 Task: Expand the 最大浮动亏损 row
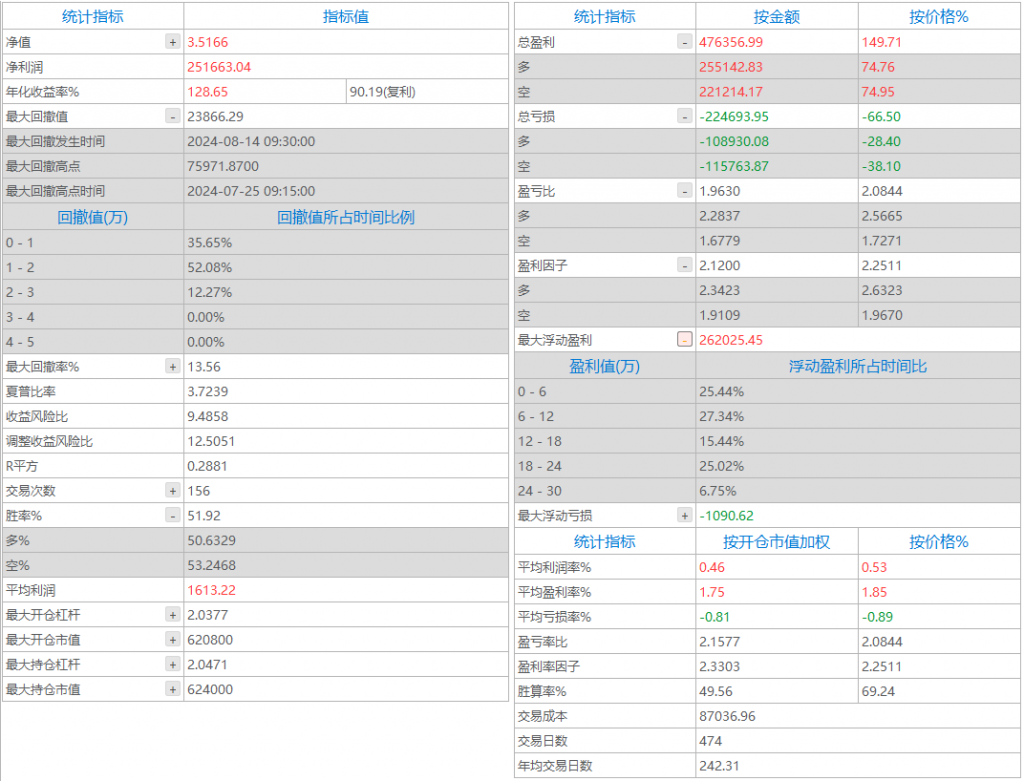pos(684,516)
